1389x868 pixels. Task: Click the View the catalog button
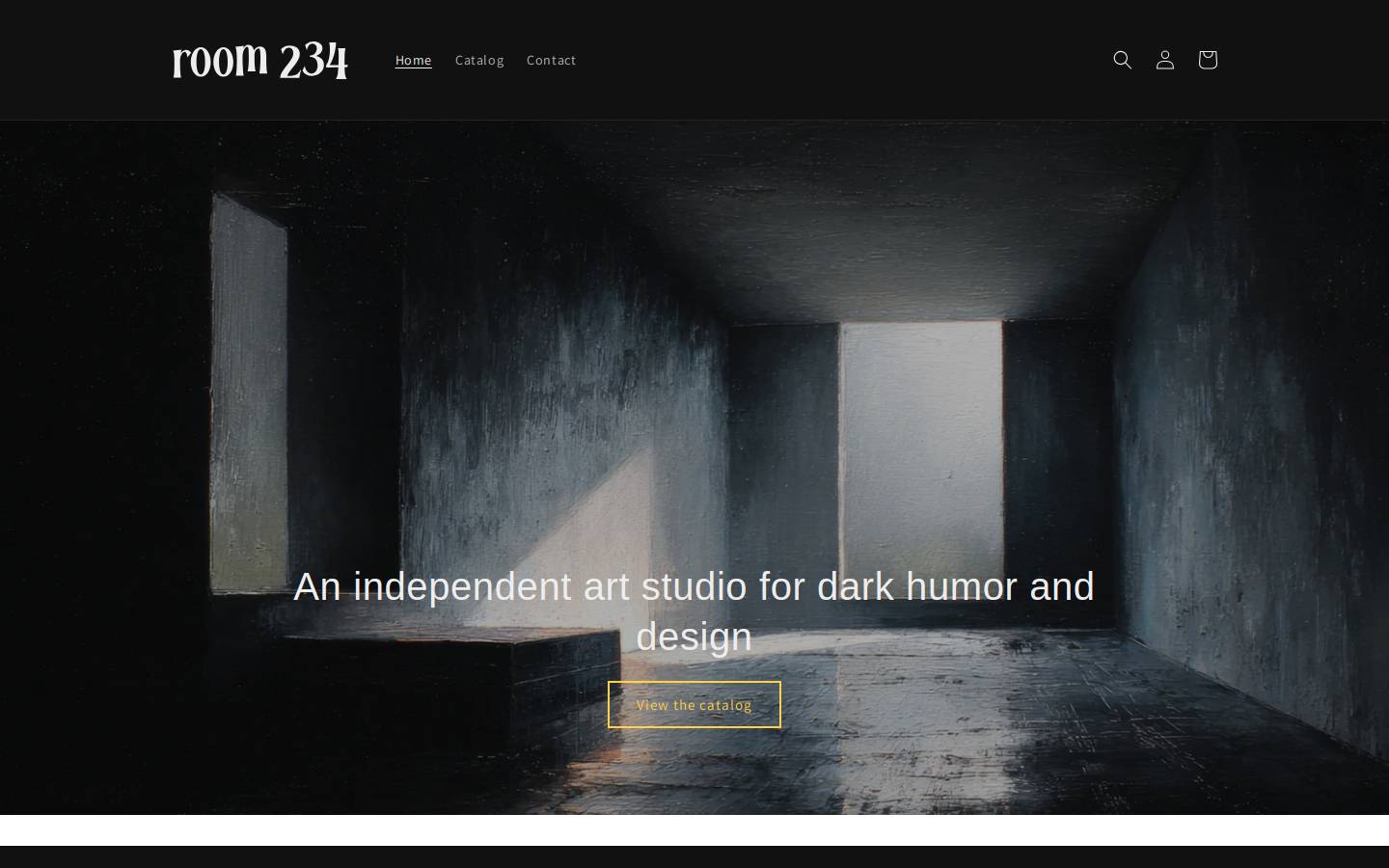coord(694,705)
